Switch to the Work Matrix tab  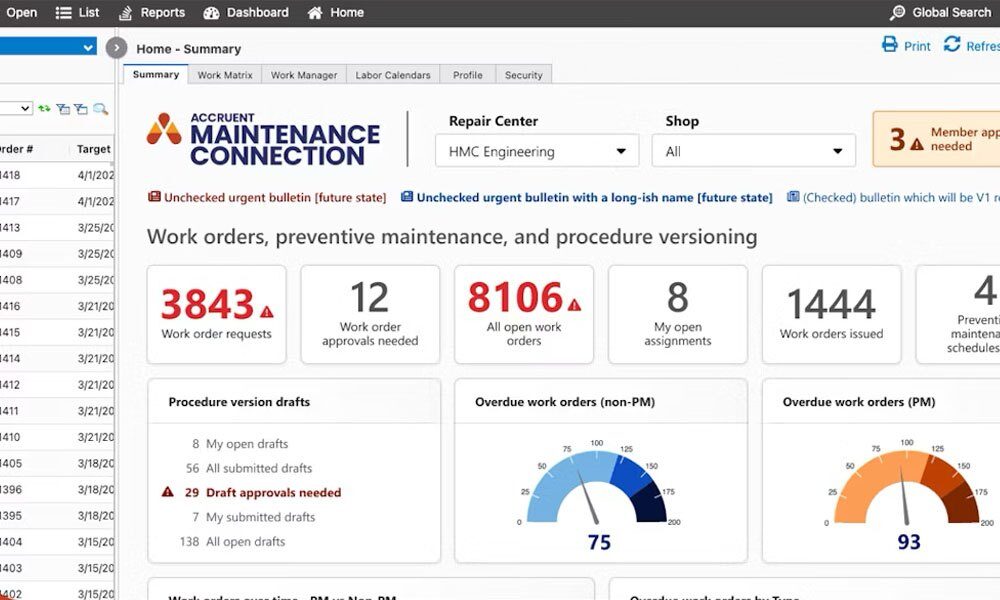224,74
